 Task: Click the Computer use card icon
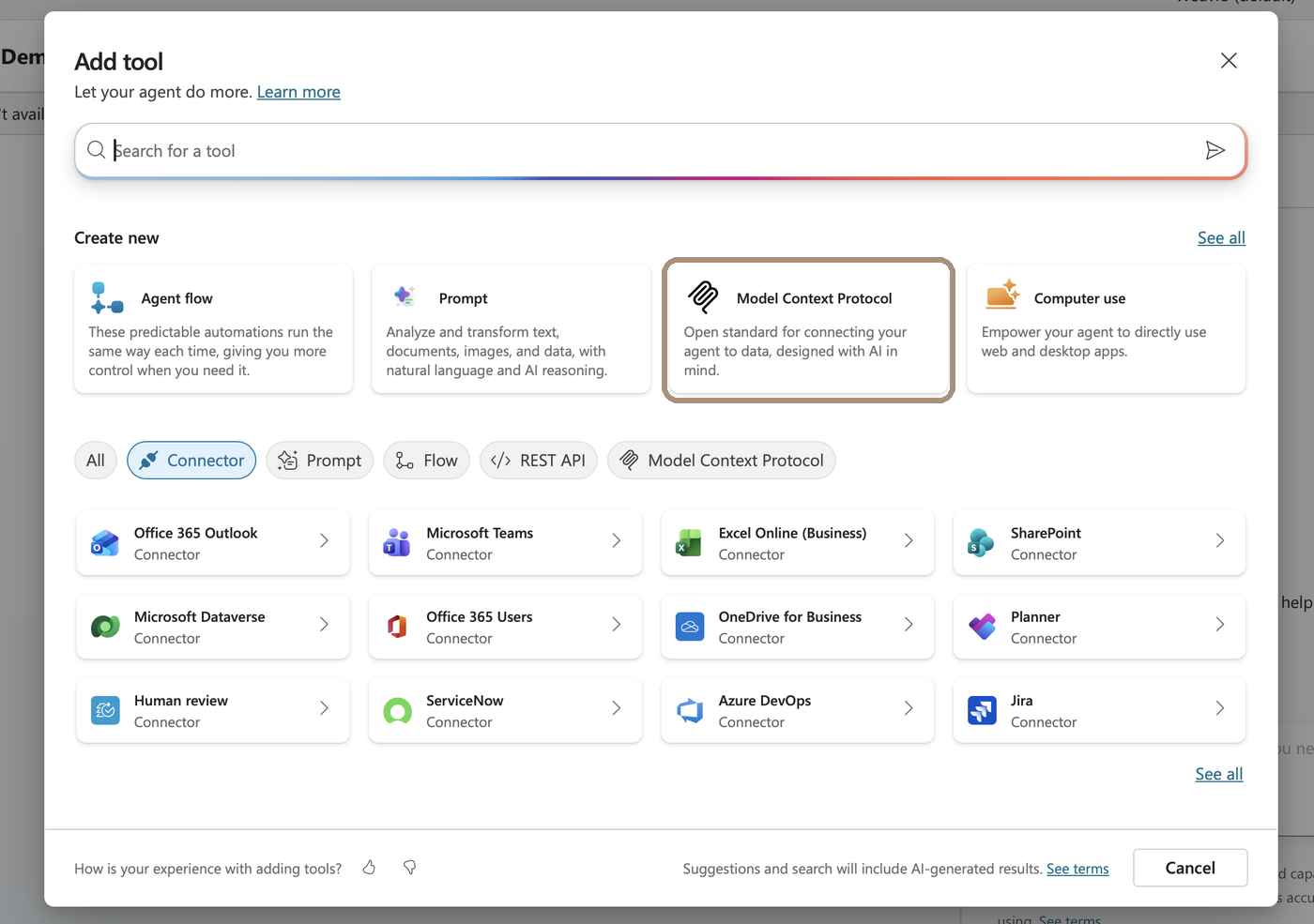(x=1002, y=295)
